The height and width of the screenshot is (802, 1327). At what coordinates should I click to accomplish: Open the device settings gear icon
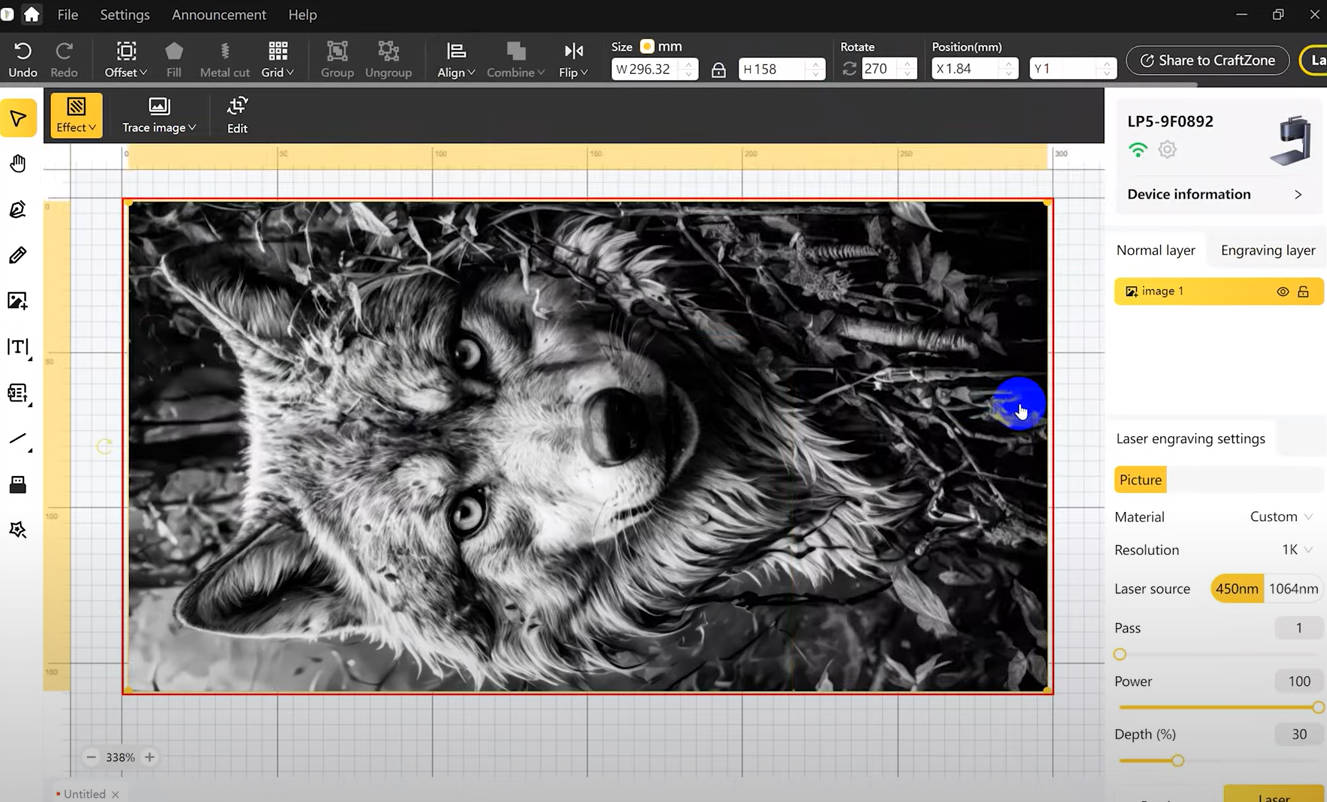pos(1167,150)
